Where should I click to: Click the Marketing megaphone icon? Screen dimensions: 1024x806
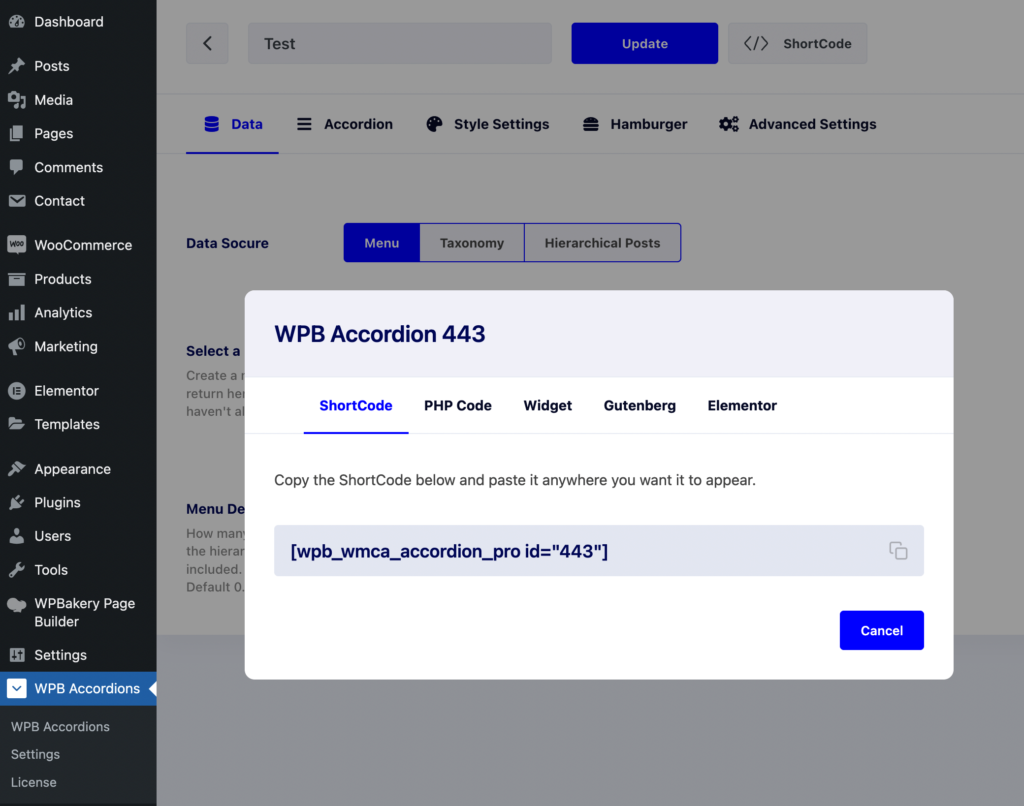tap(17, 346)
